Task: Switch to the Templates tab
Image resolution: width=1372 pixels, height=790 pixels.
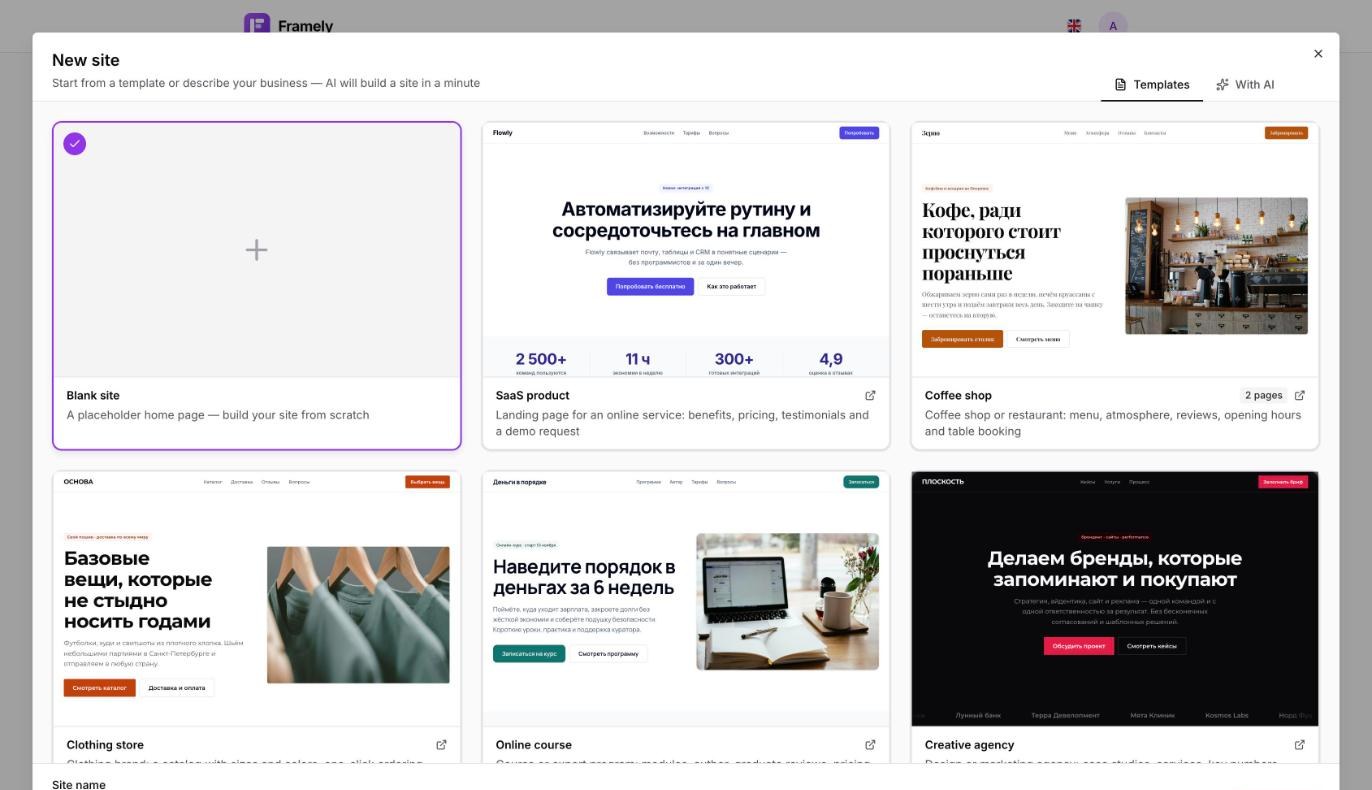Action: pyautogui.click(x=1152, y=85)
